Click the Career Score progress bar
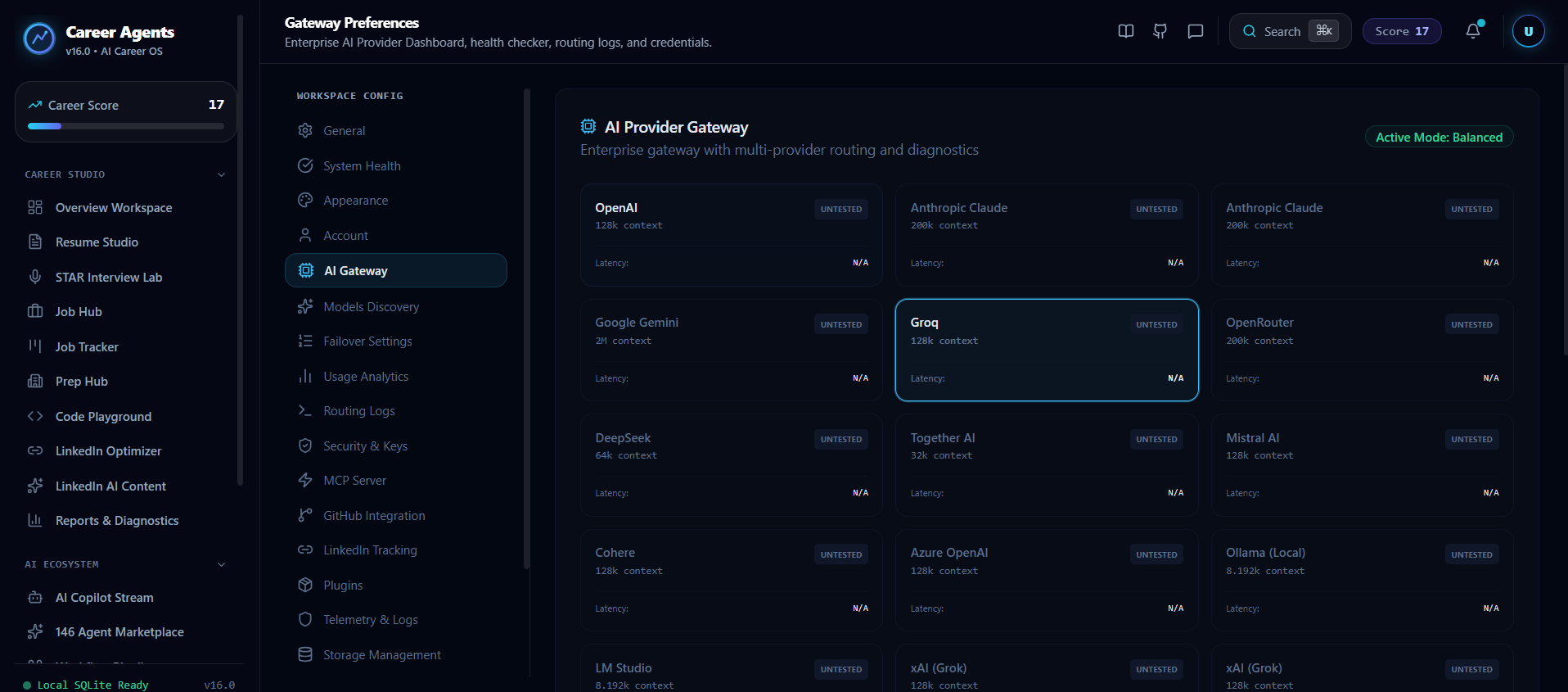This screenshot has height=692, width=1568. [126, 126]
